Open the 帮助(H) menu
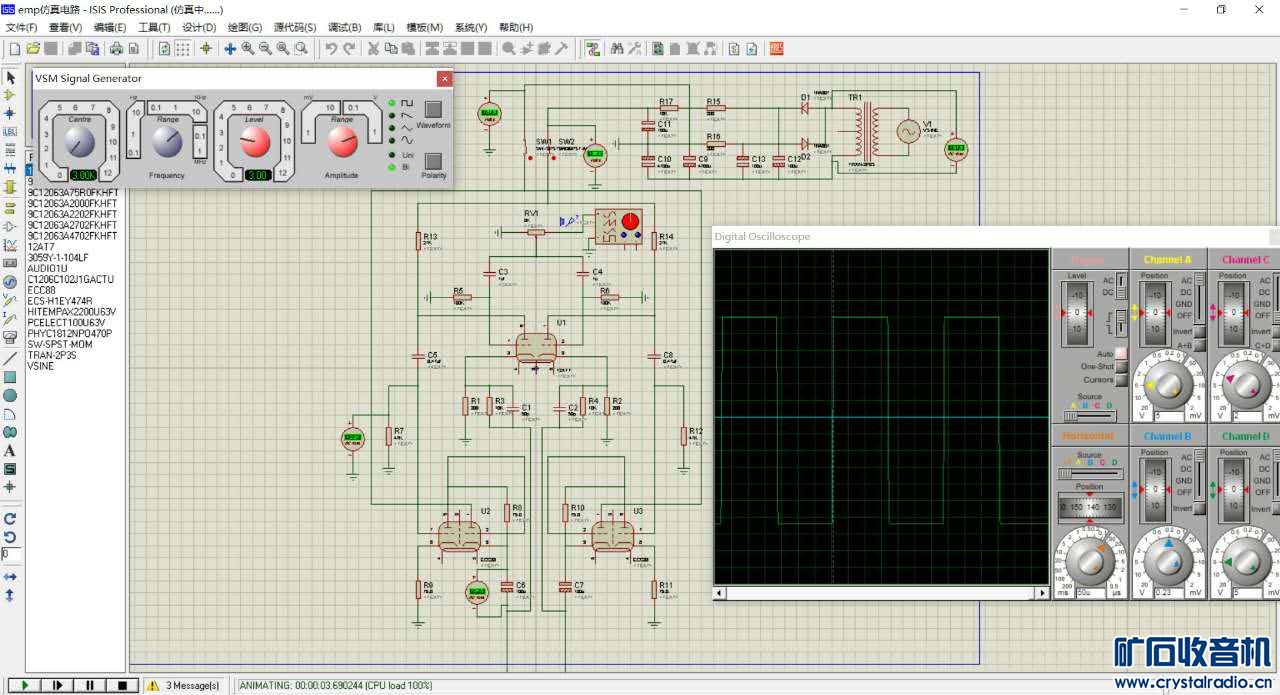The height and width of the screenshot is (695, 1280). click(516, 28)
